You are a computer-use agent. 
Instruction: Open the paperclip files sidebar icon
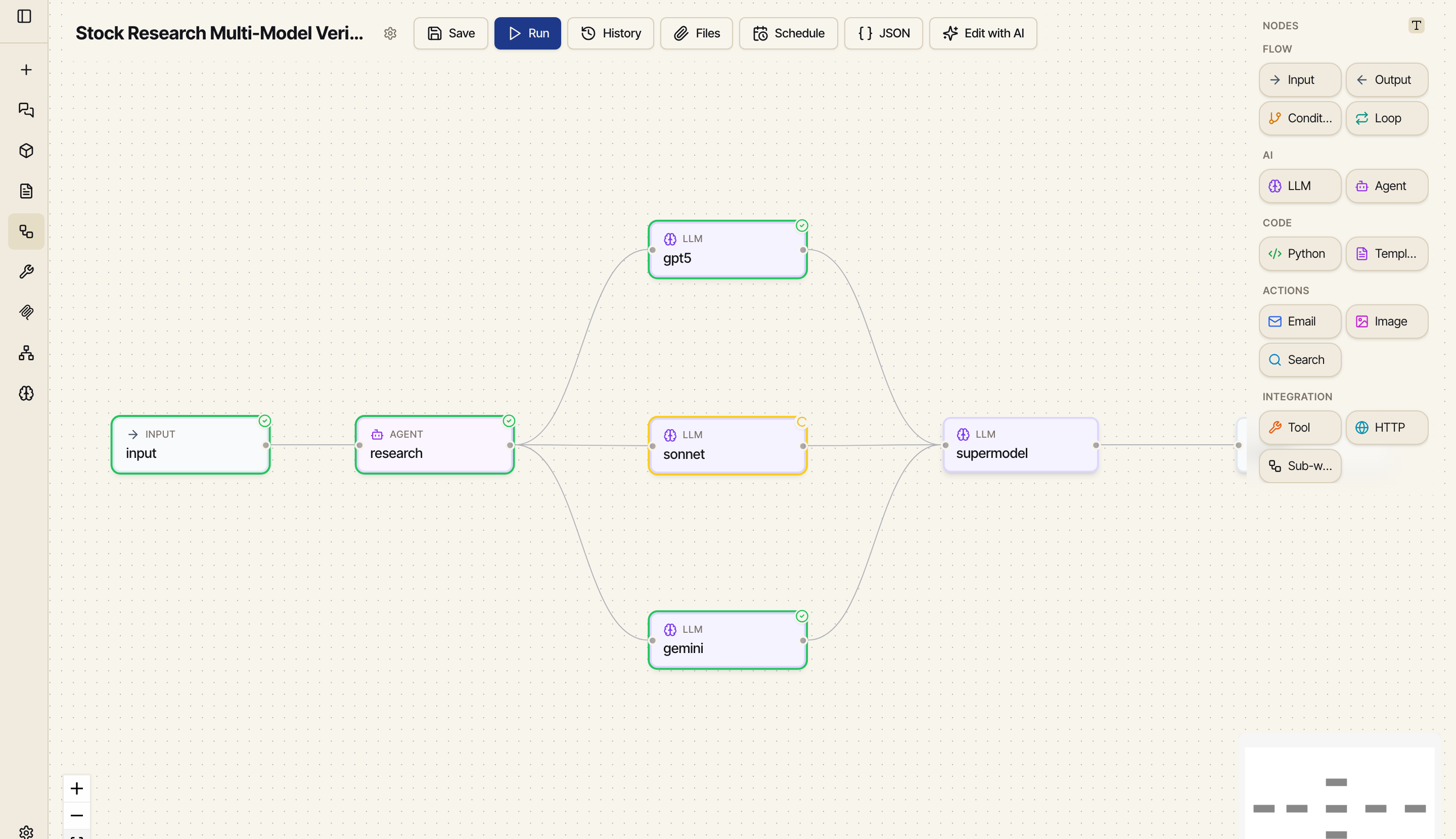coord(26,312)
